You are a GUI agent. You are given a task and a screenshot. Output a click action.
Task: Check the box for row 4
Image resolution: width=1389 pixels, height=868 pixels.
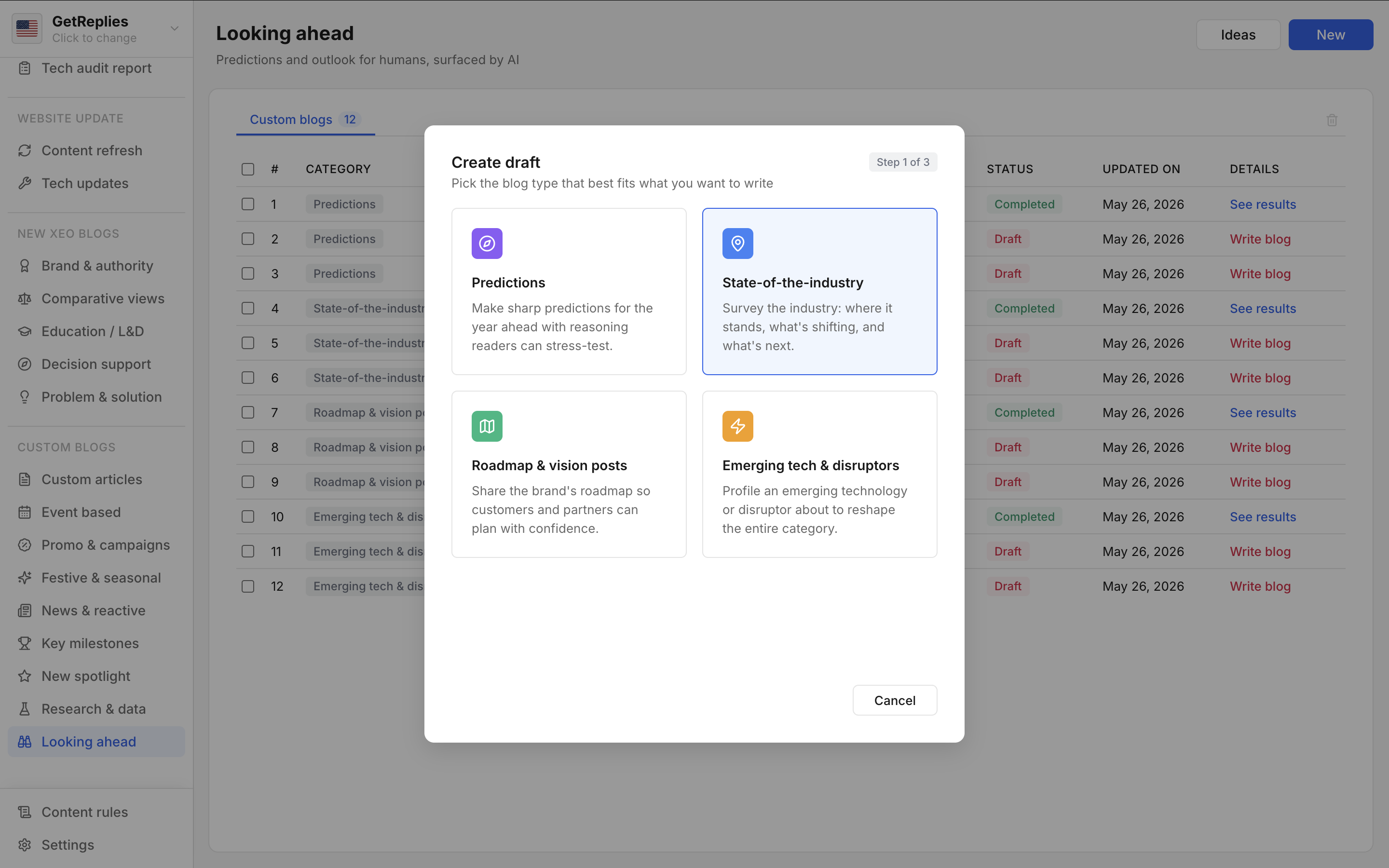pyautogui.click(x=248, y=308)
